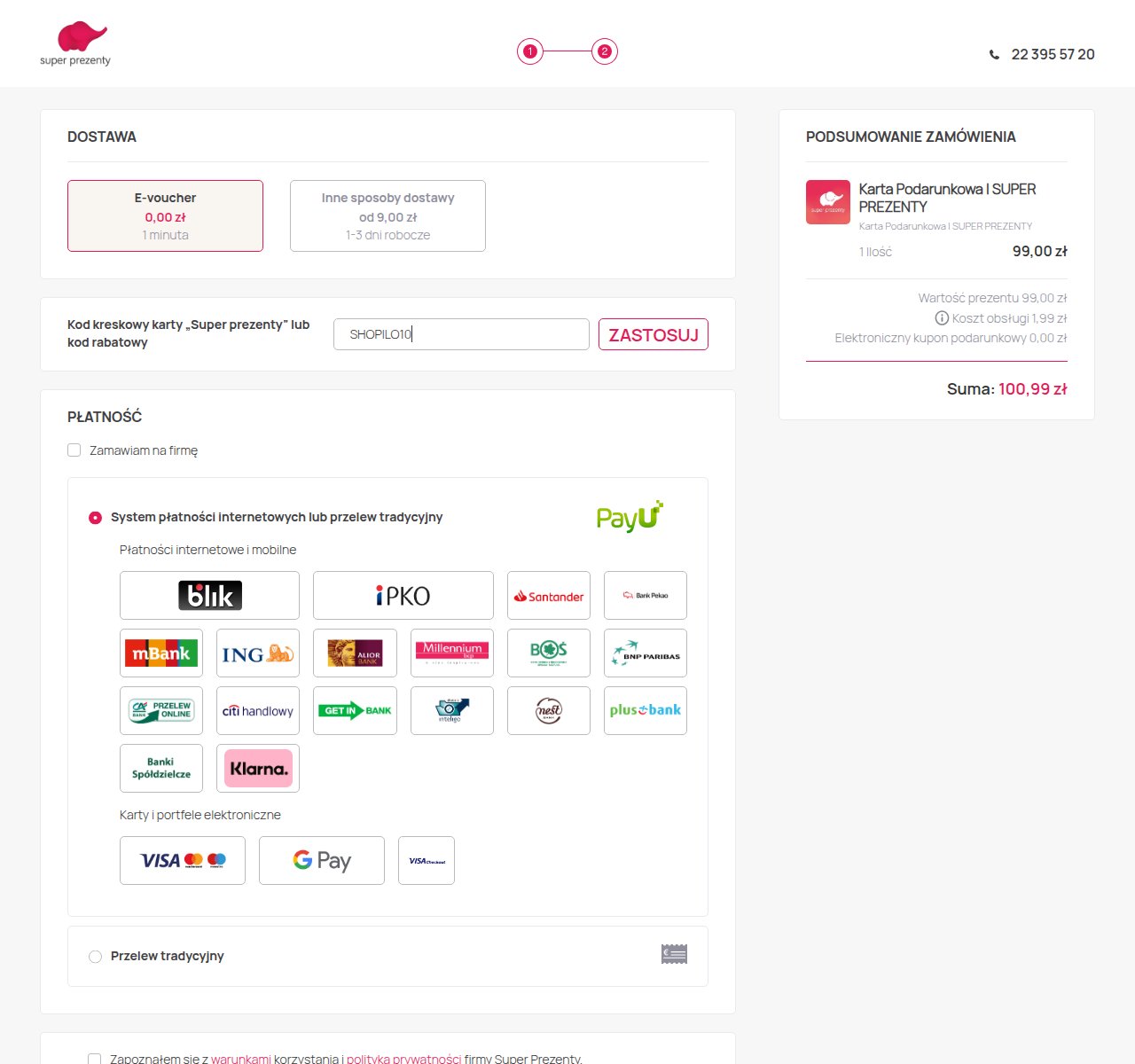The height and width of the screenshot is (1064, 1135).
Task: Choose iPKO bank payment
Action: [x=403, y=595]
